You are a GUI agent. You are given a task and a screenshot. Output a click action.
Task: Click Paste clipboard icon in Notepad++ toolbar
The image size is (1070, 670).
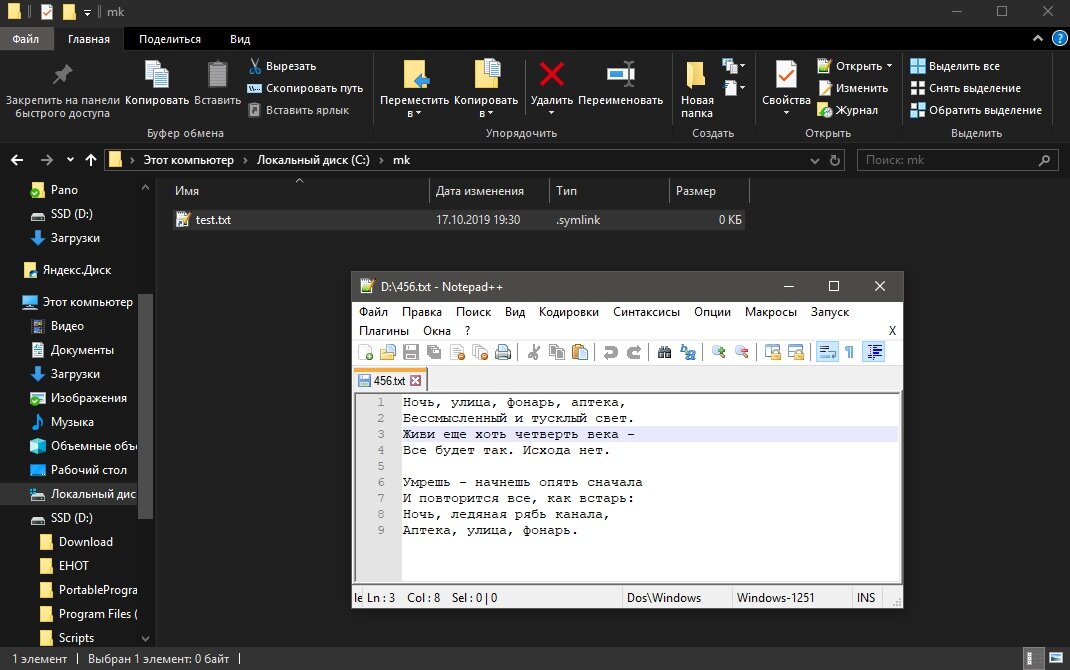(580, 352)
